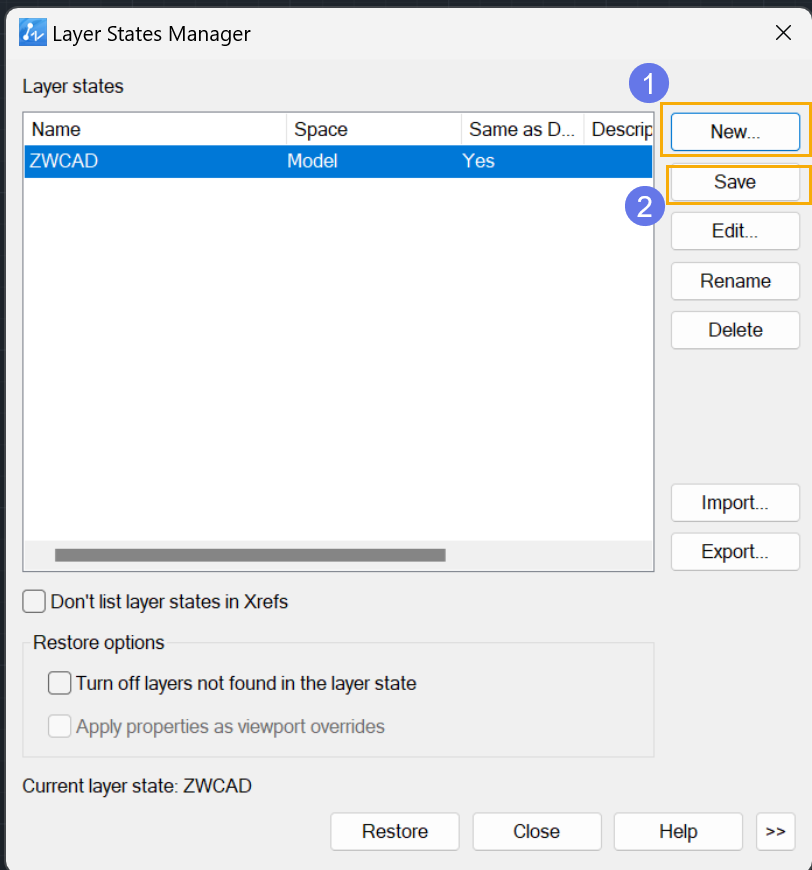Image resolution: width=812 pixels, height=870 pixels.
Task: Click the X close button in title bar
Action: coord(783,33)
